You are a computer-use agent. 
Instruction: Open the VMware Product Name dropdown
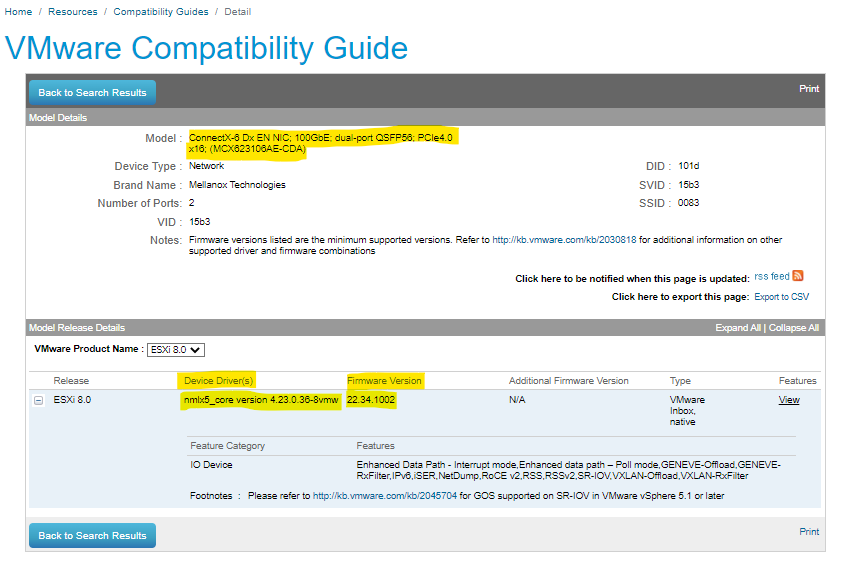[x=176, y=350]
